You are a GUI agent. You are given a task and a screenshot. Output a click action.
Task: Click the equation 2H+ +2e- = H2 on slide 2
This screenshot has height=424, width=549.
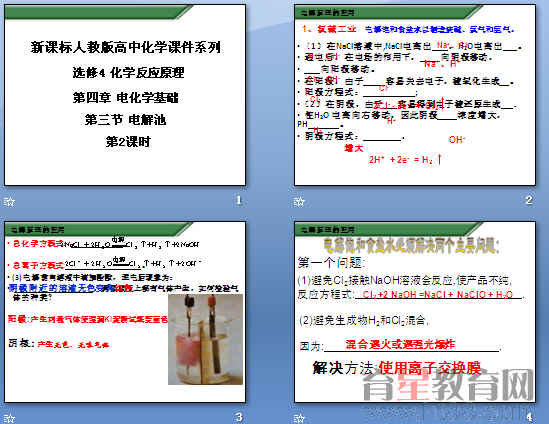coord(405,160)
